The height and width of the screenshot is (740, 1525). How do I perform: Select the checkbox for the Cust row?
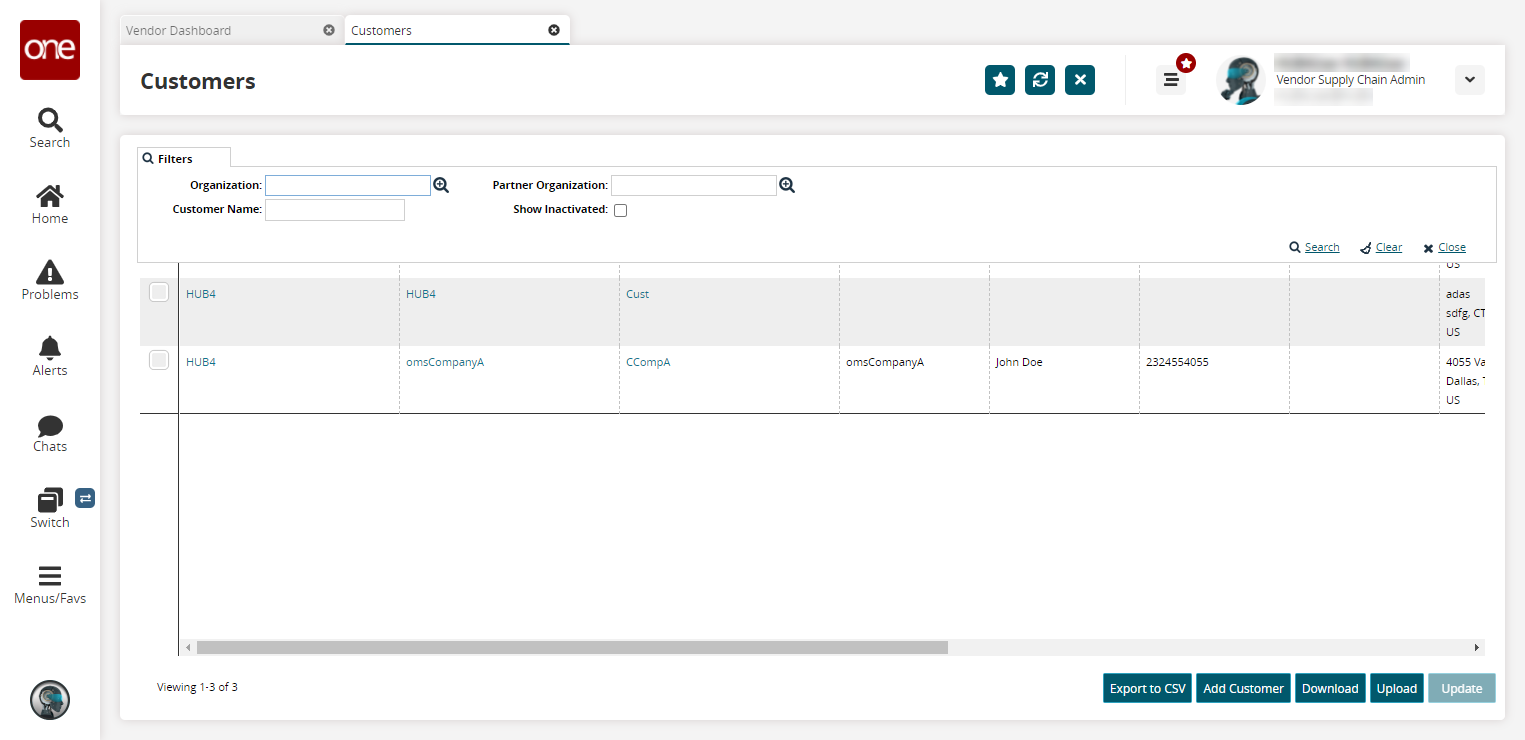[159, 292]
